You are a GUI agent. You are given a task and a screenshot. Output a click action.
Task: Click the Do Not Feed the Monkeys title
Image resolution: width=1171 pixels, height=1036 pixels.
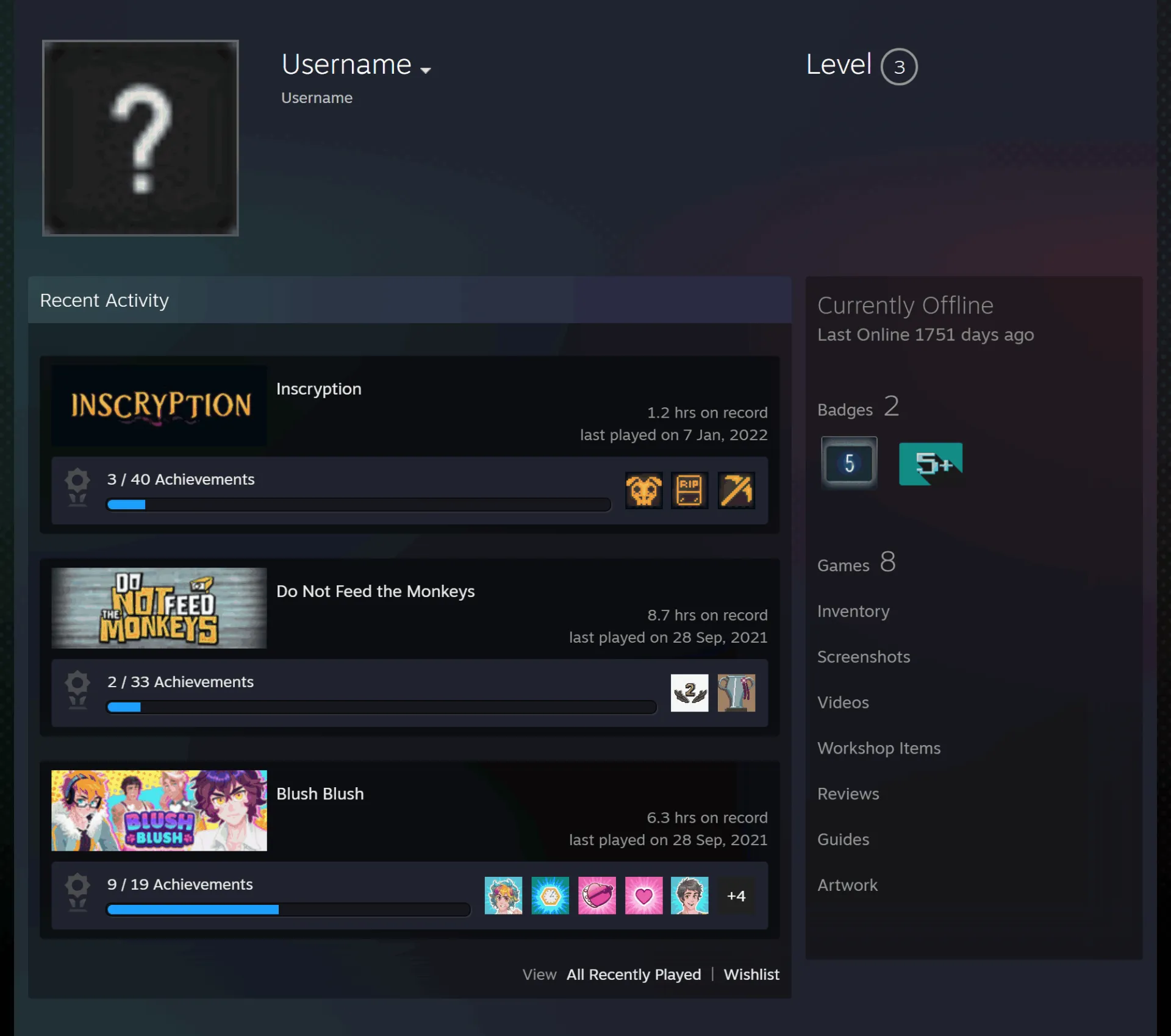tap(376, 591)
